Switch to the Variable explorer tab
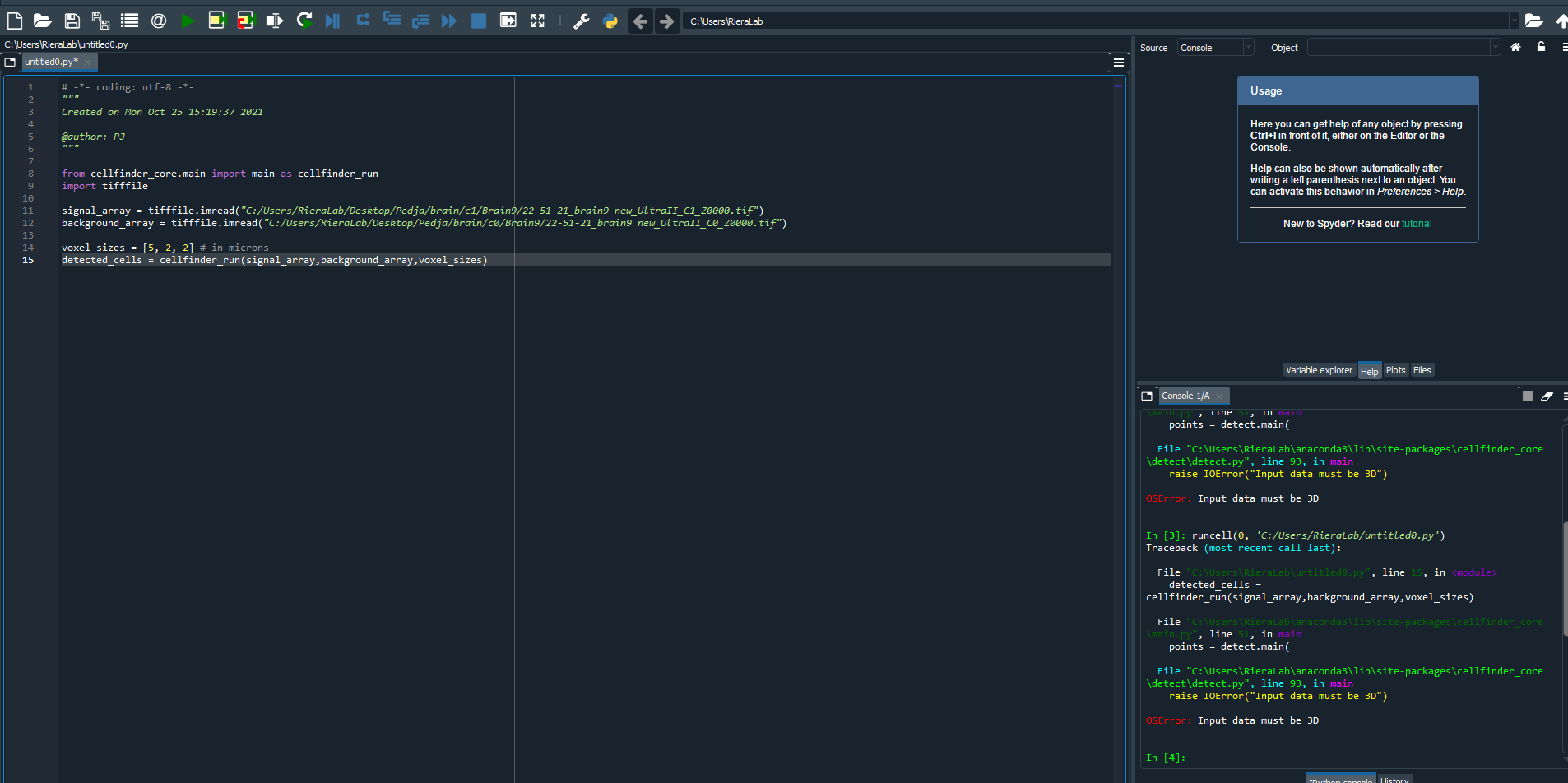 pyautogui.click(x=1318, y=370)
